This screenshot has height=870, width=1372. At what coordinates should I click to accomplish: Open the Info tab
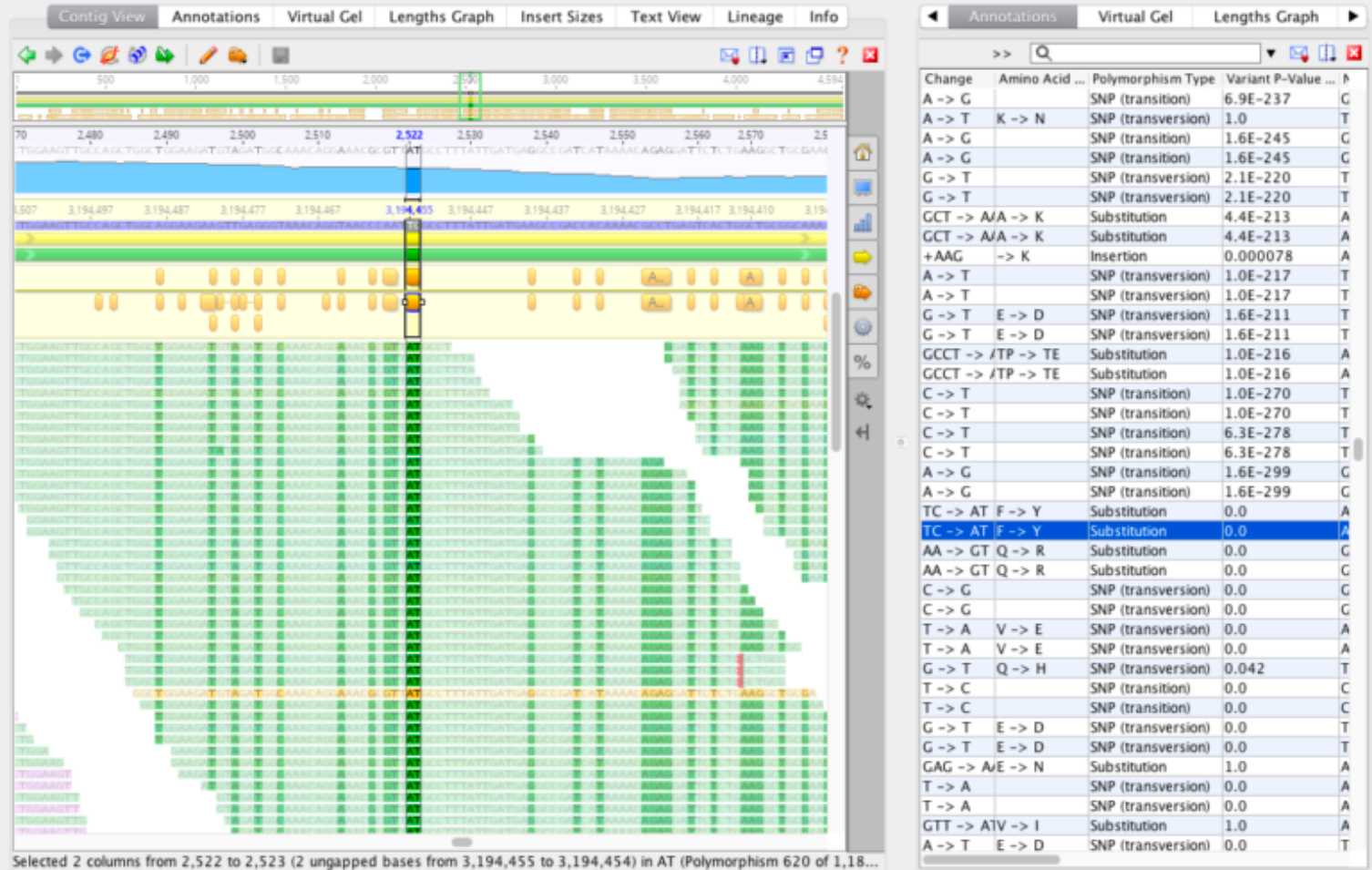(x=823, y=16)
